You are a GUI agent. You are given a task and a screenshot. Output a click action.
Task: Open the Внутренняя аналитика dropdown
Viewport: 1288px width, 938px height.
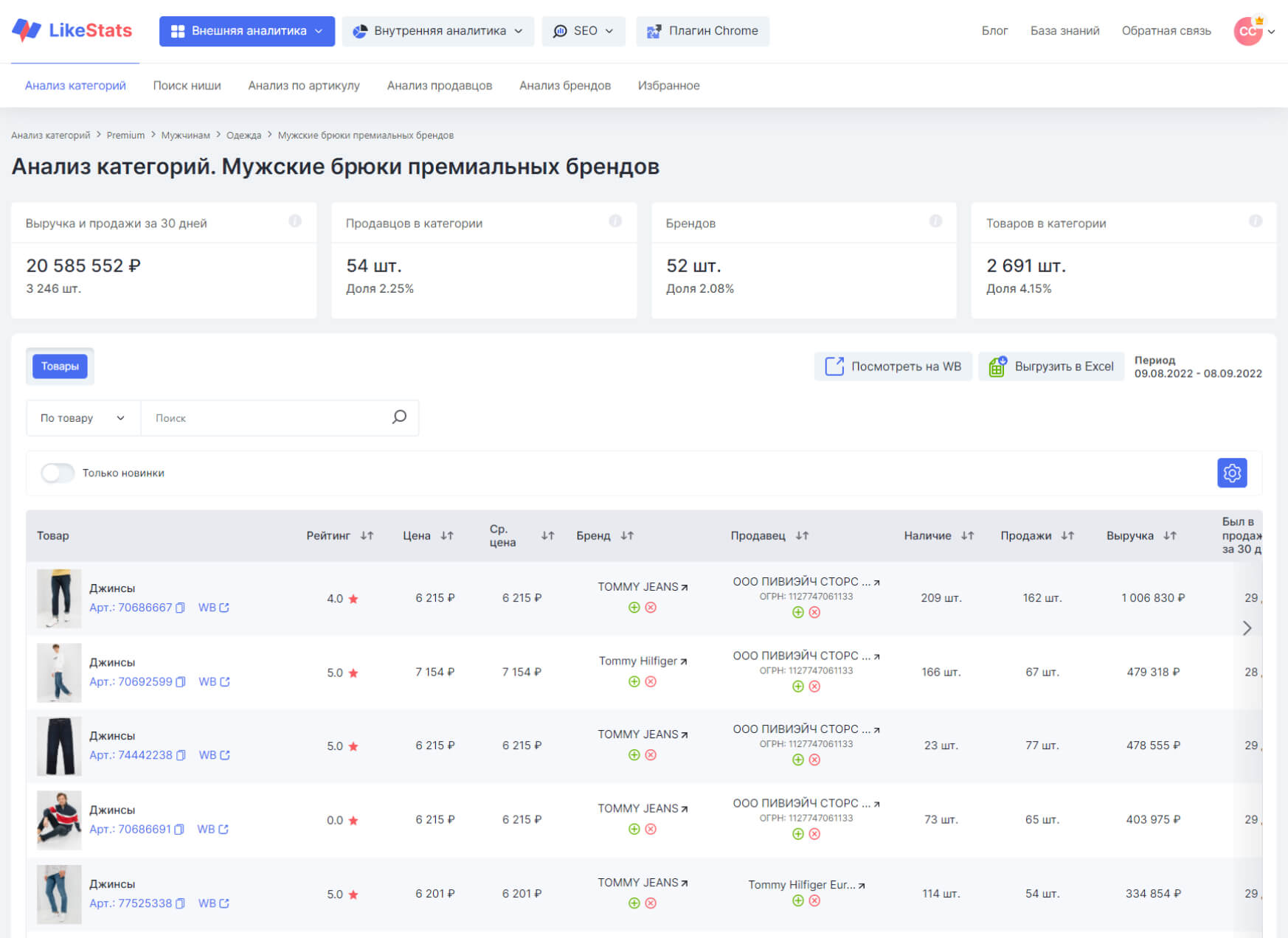tap(437, 31)
